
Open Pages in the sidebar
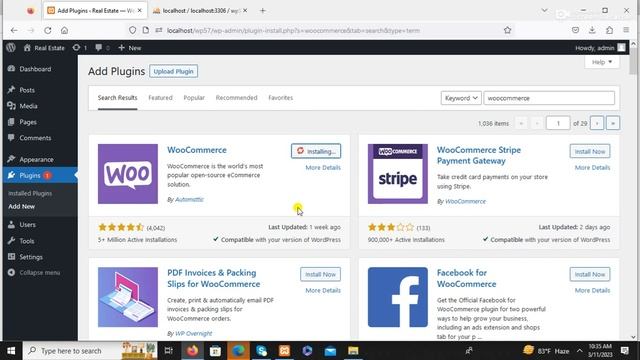point(28,122)
